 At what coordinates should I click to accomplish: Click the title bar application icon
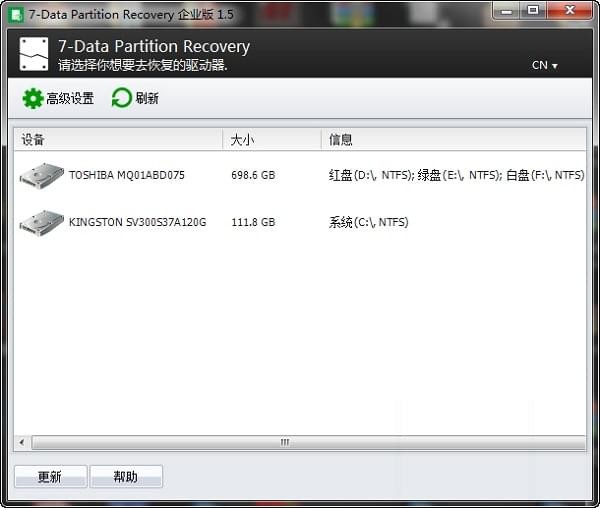[x=16, y=15]
